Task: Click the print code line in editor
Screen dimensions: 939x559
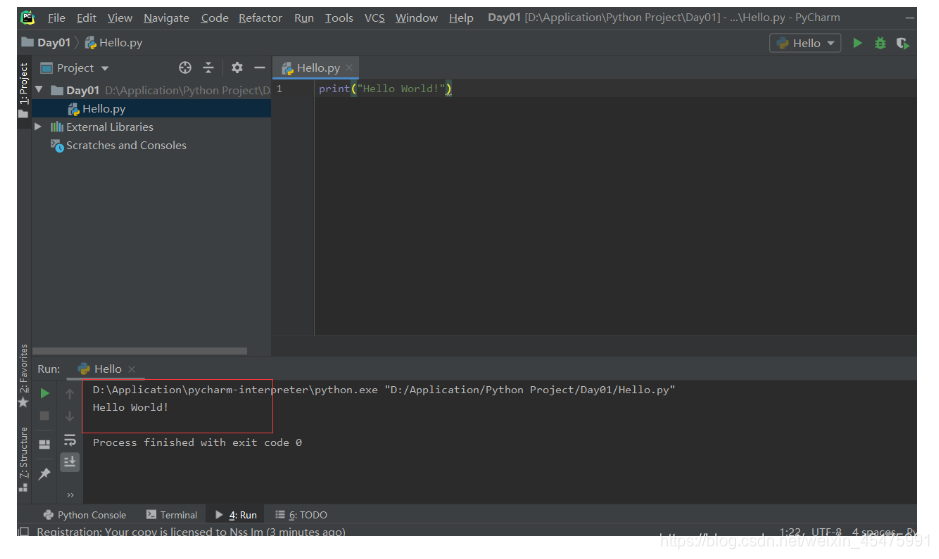Action: [x=385, y=89]
